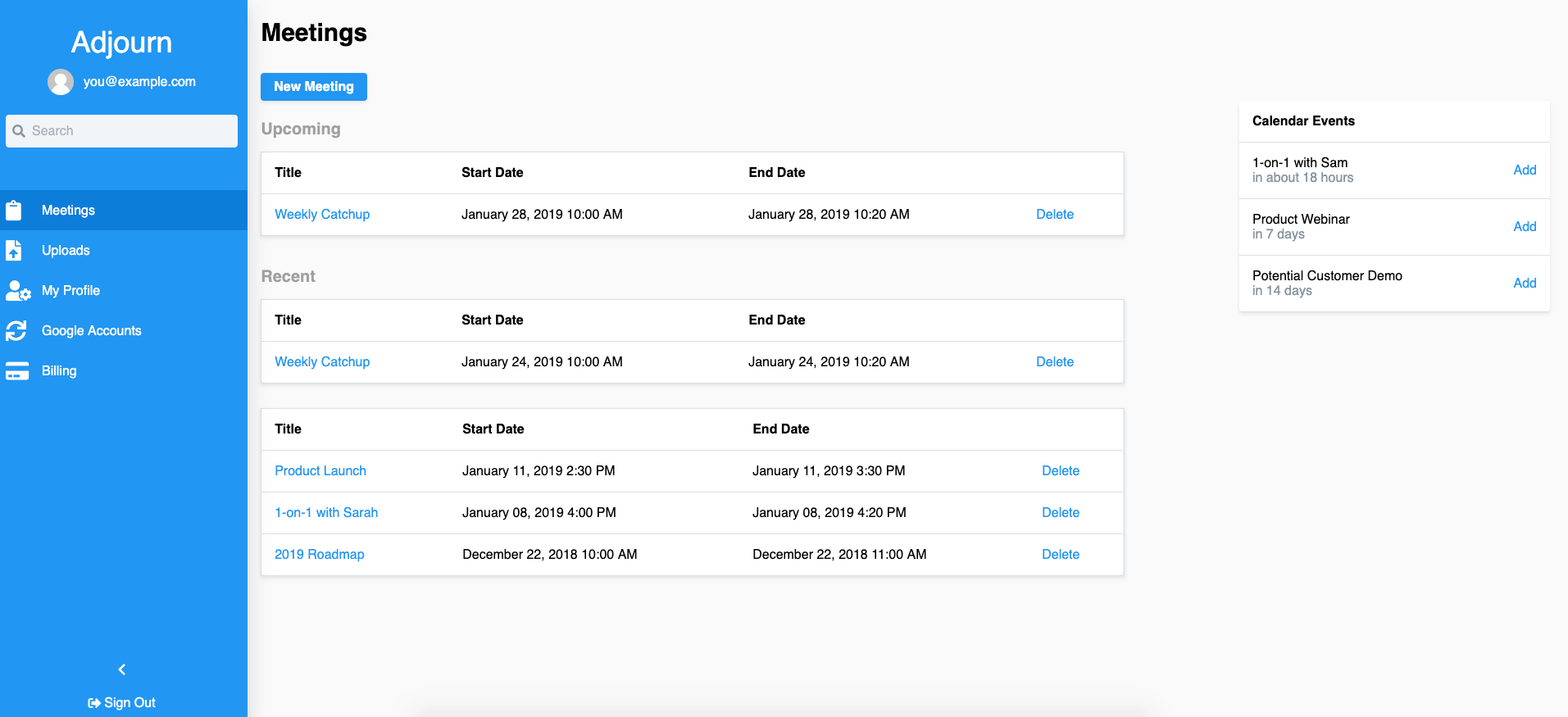This screenshot has width=1568, height=717.
Task: Click the 'in about 18 hours' text
Action: (1302, 178)
